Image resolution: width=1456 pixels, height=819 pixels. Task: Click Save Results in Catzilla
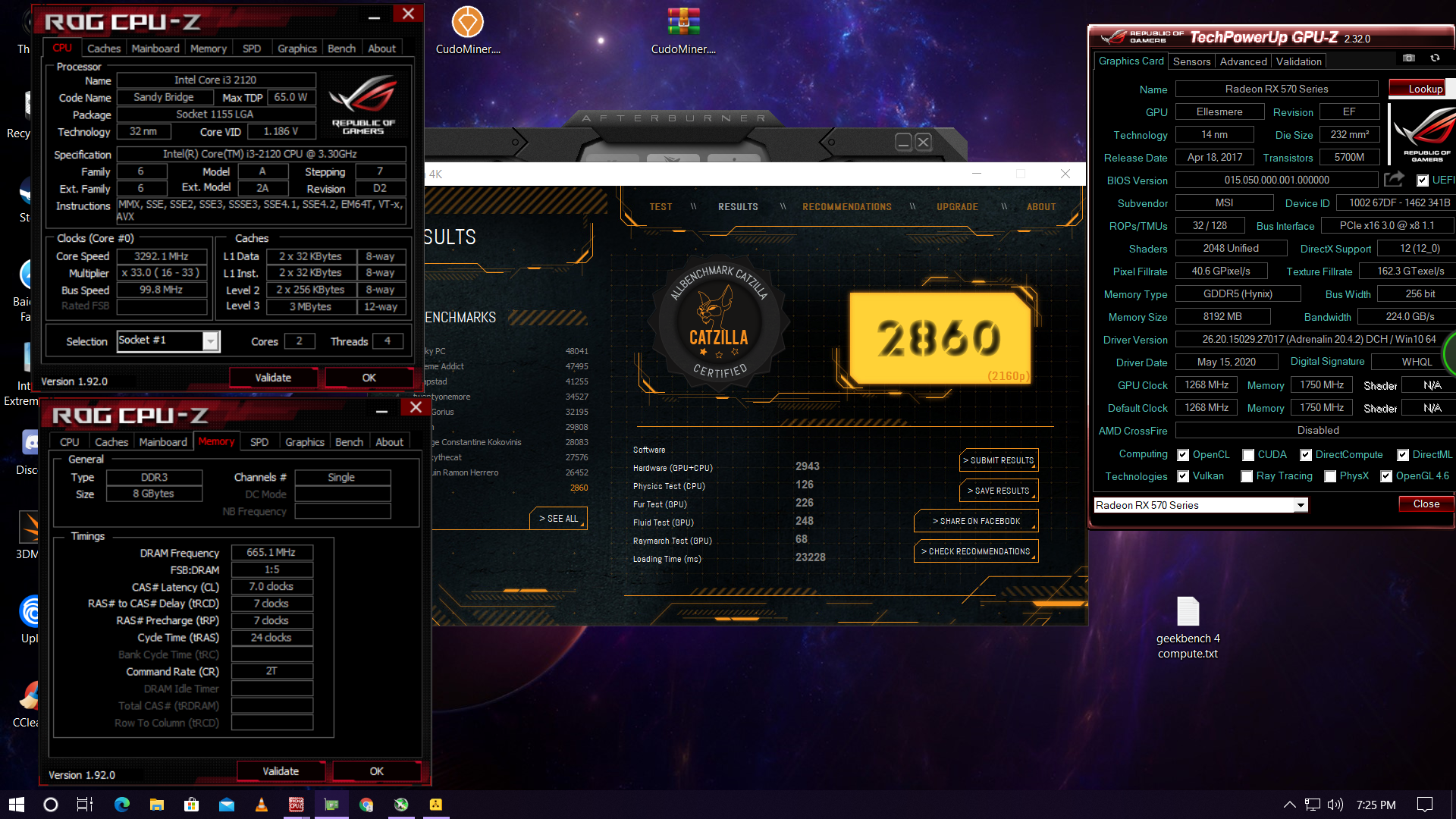(x=999, y=491)
